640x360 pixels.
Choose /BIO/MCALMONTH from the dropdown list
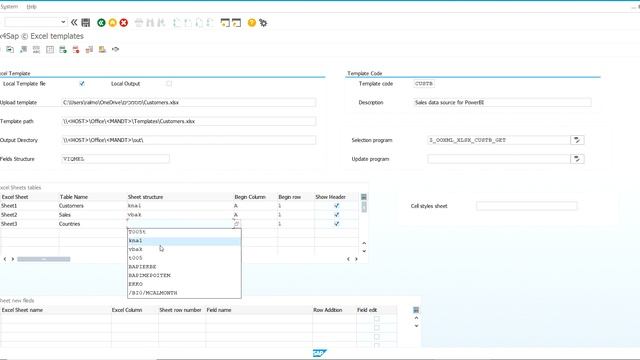[184, 293]
